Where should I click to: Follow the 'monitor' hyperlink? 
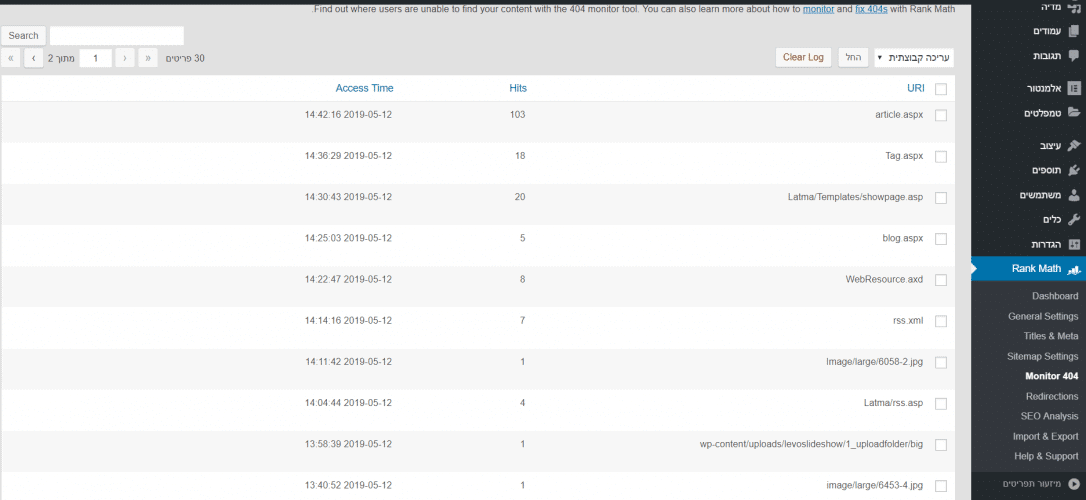(x=818, y=9)
